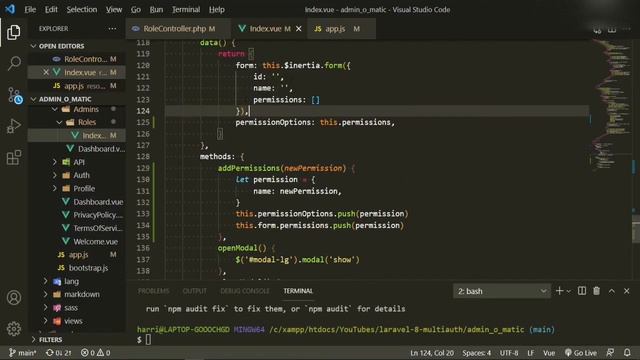This screenshot has width=640, height=360.
Task: Change Vue language mode
Action: tap(549, 353)
